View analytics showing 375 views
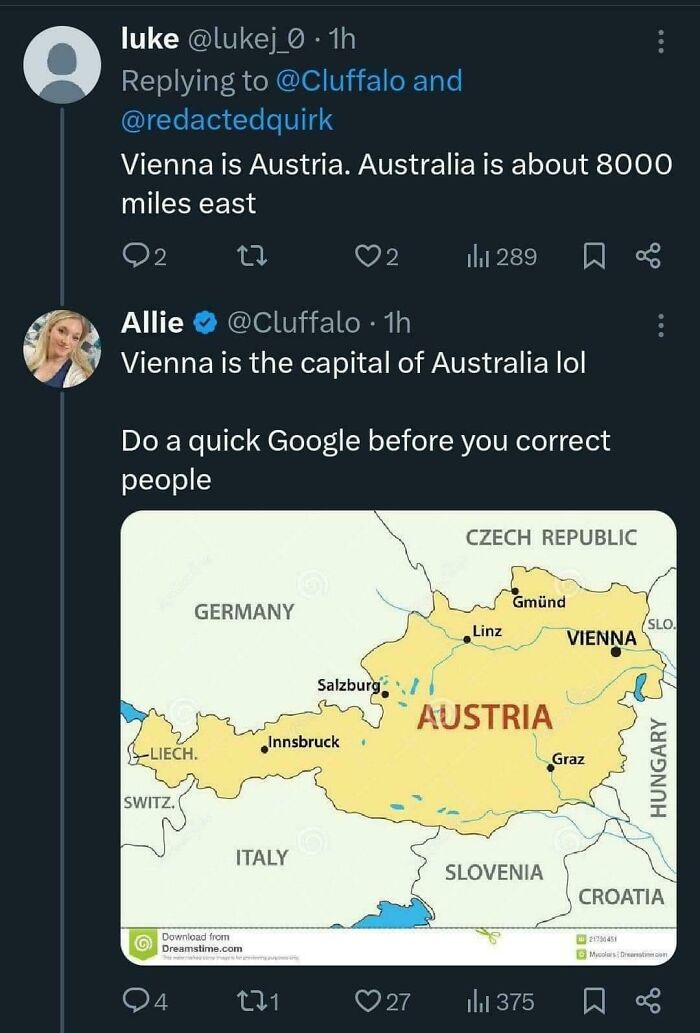Image resolution: width=700 pixels, height=1033 pixels. [x=500, y=1001]
